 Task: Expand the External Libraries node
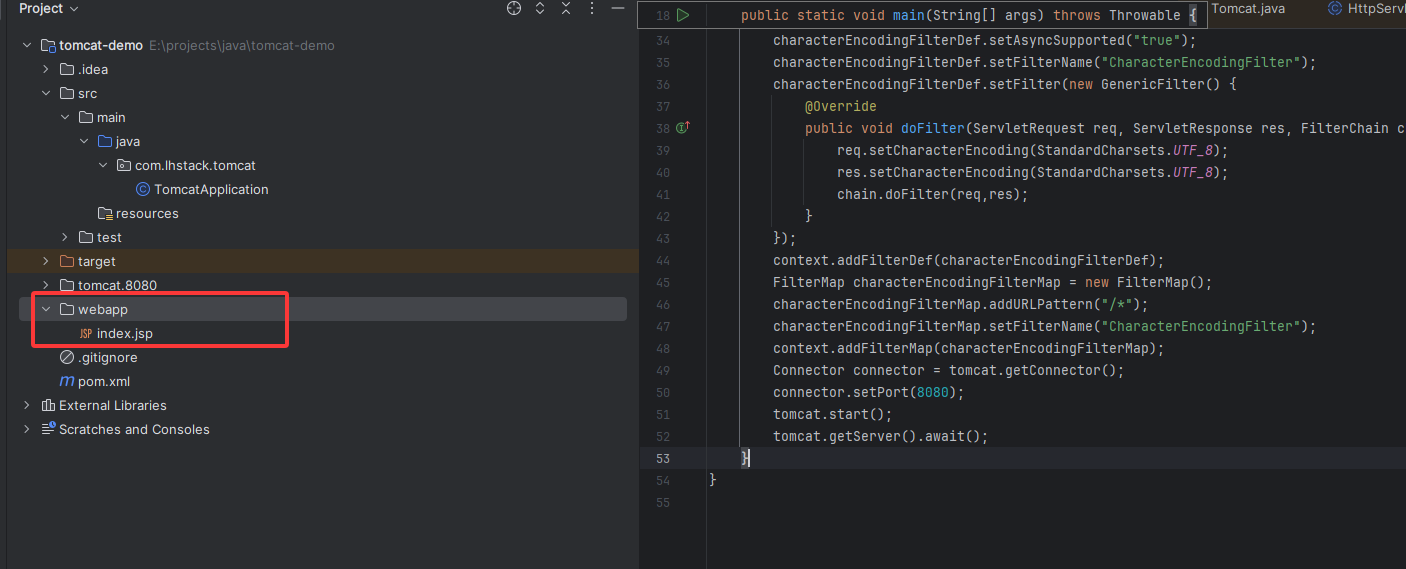[27, 406]
